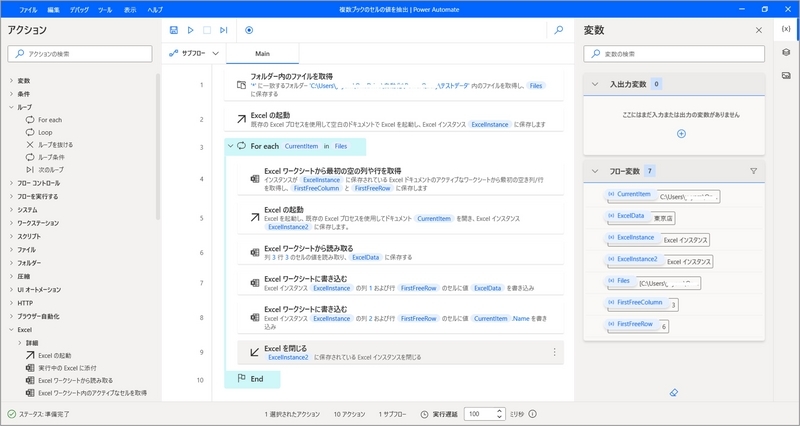Click the 実行遅延 value field
The height and width of the screenshot is (426, 800).
[x=480, y=414]
